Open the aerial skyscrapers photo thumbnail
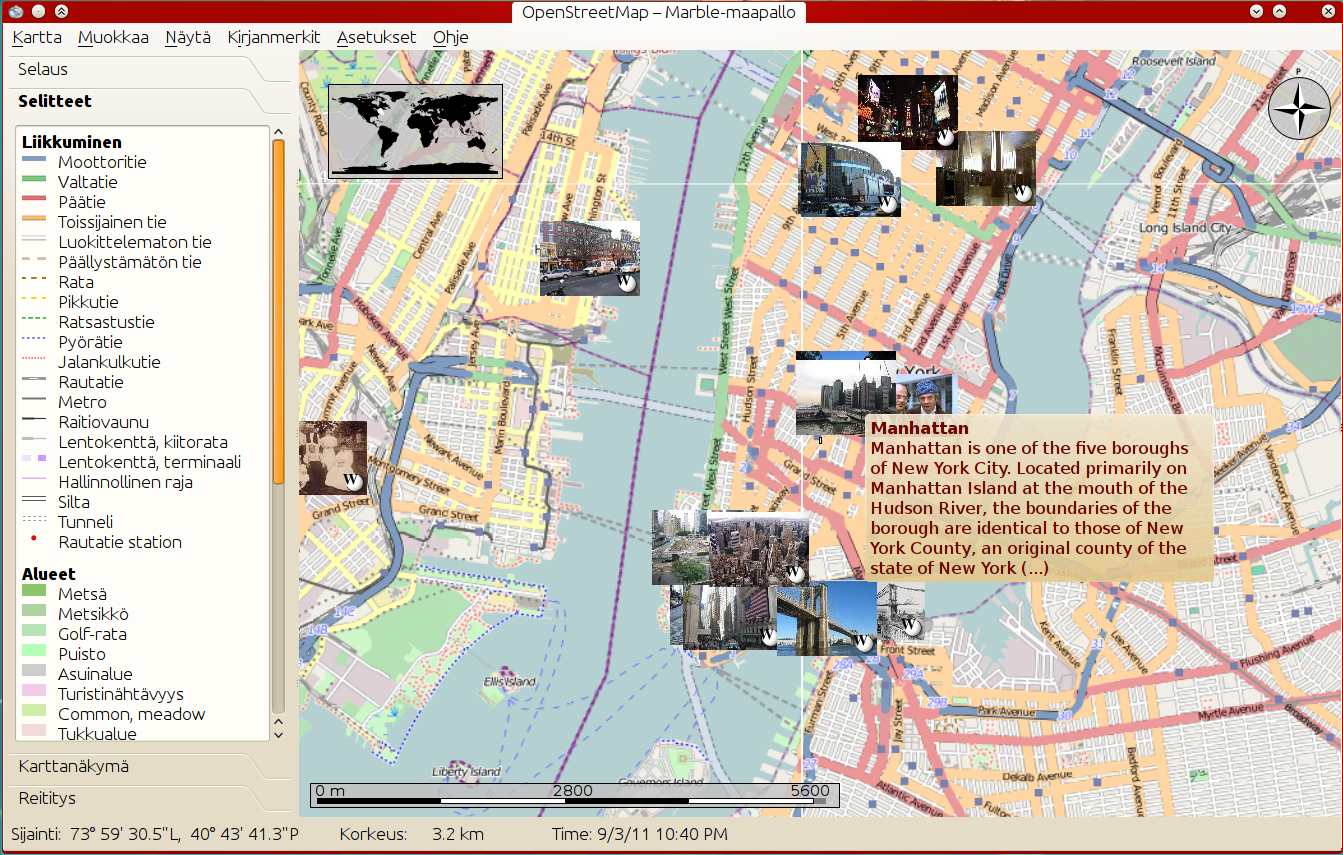This screenshot has height=855, width=1343. [759, 548]
